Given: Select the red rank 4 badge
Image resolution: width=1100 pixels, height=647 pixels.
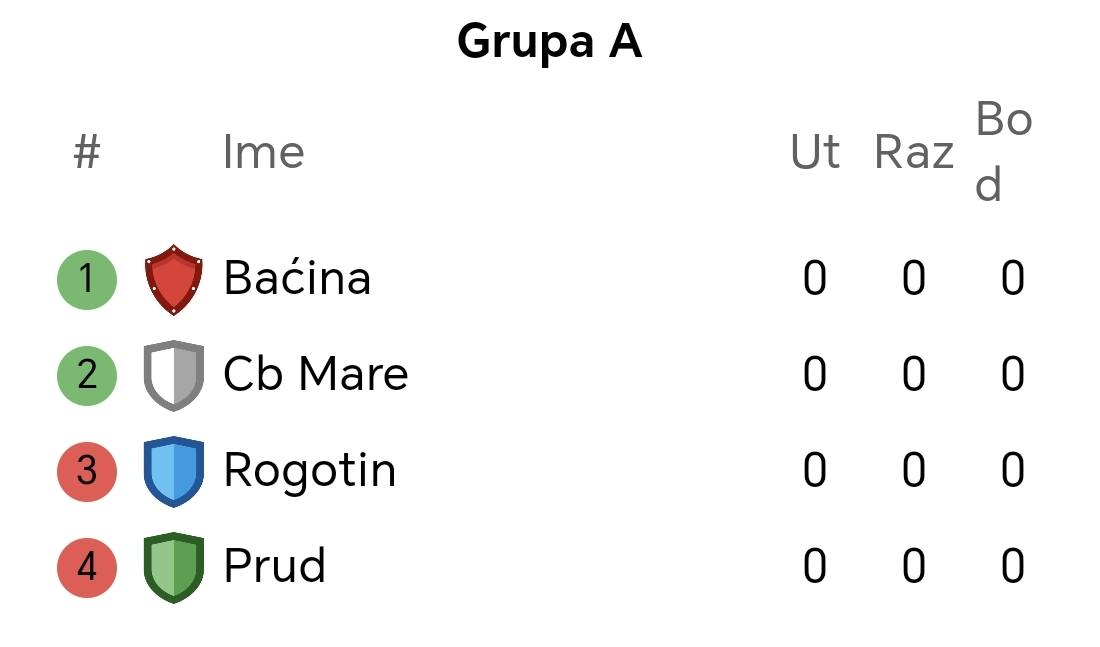Looking at the screenshot, I should [87, 568].
